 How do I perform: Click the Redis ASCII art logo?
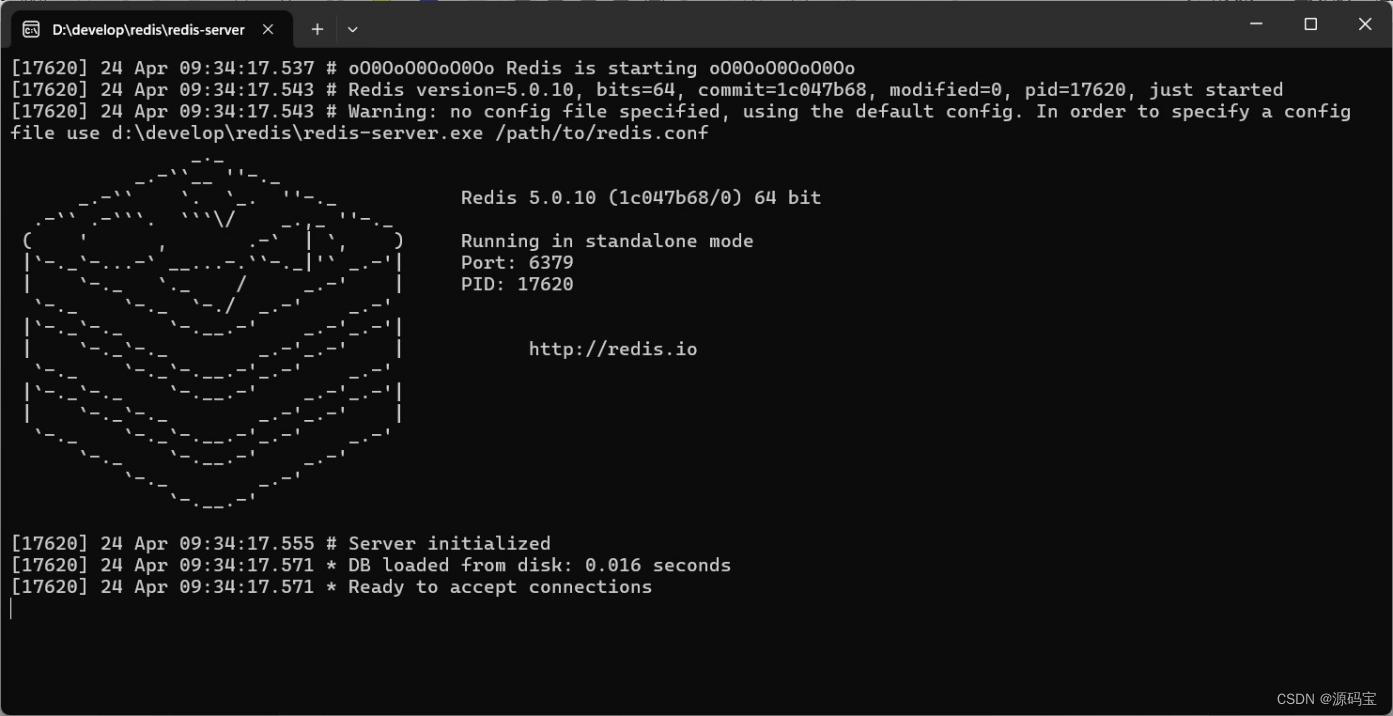212,330
